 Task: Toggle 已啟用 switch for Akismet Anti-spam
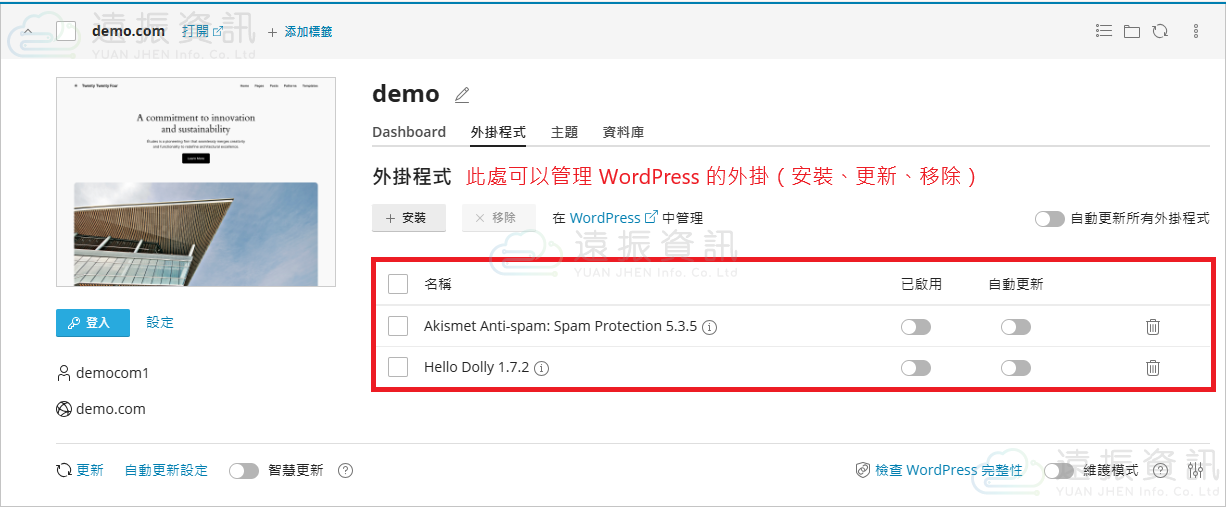[915, 327]
